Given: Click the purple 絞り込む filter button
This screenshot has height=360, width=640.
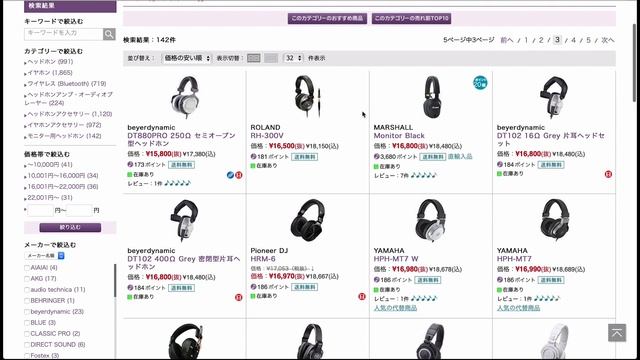Looking at the screenshot, I should 70,227.
